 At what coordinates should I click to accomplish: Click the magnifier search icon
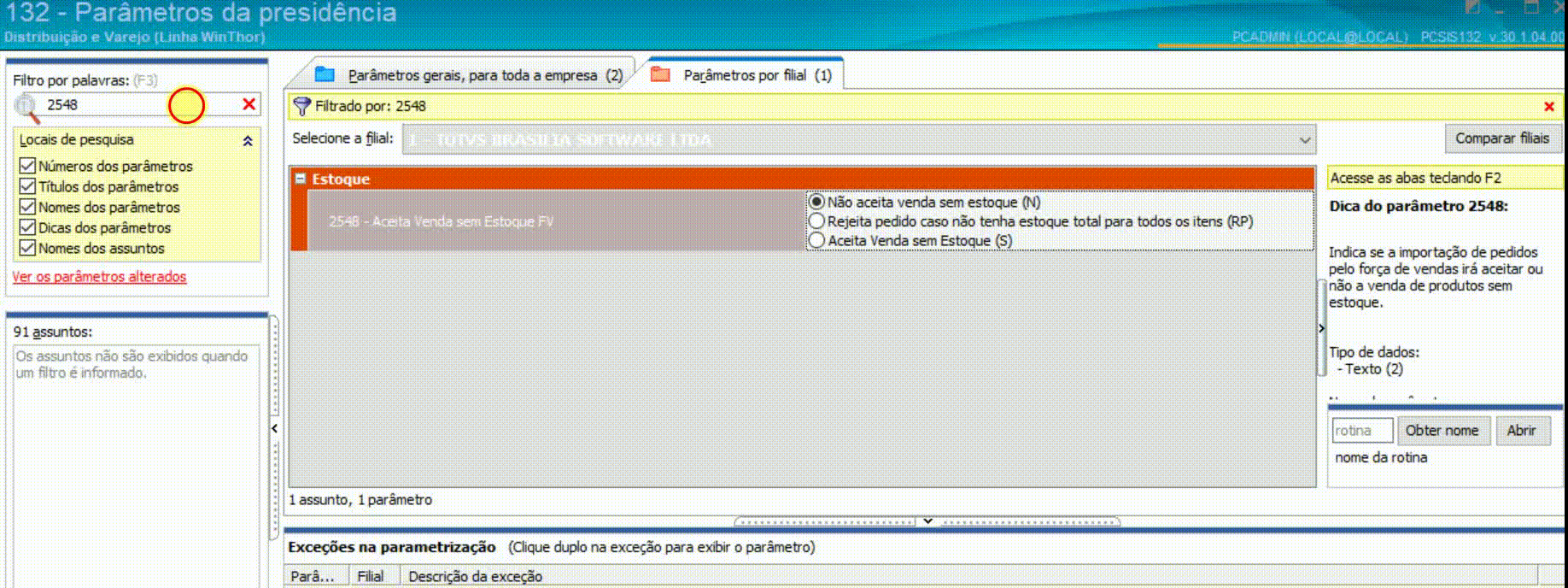coord(26,107)
